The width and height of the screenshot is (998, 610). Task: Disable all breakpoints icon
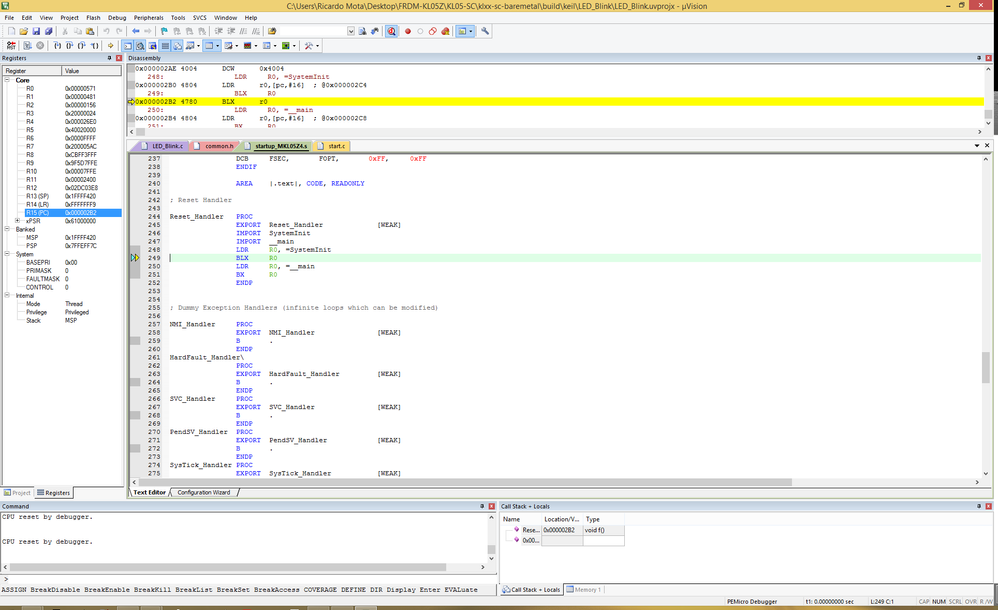[x=433, y=31]
